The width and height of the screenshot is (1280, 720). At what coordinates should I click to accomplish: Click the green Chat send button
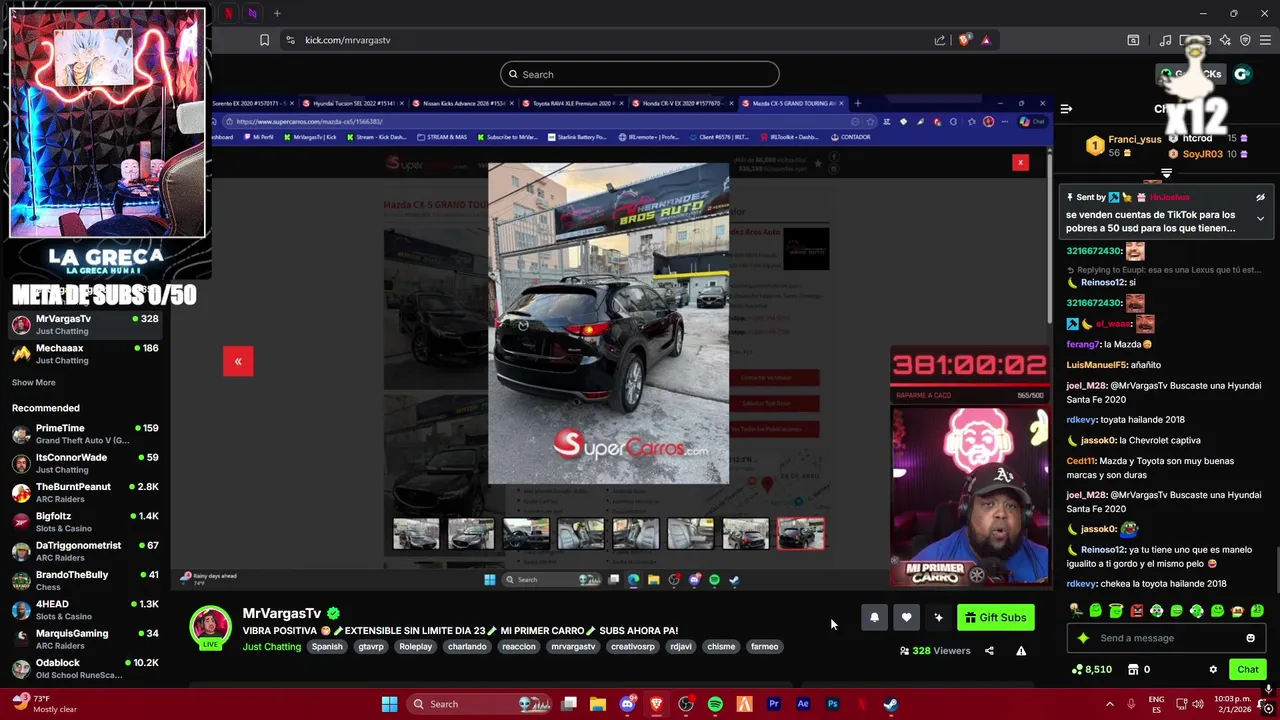(1247, 670)
